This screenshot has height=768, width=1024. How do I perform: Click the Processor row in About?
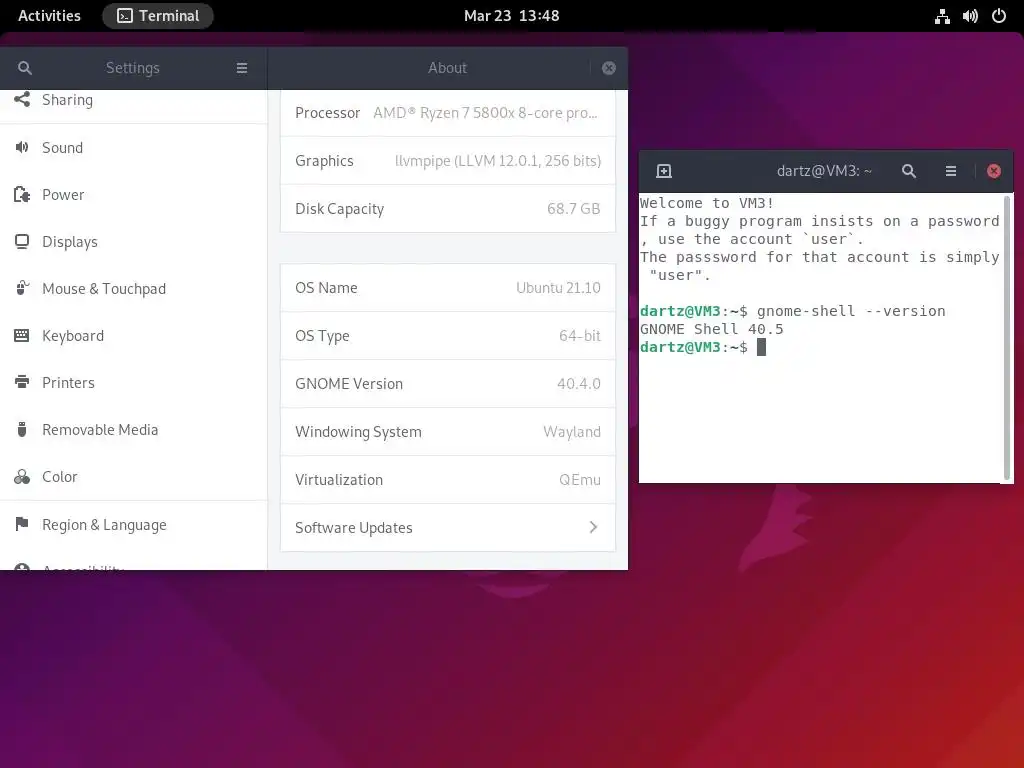448,112
